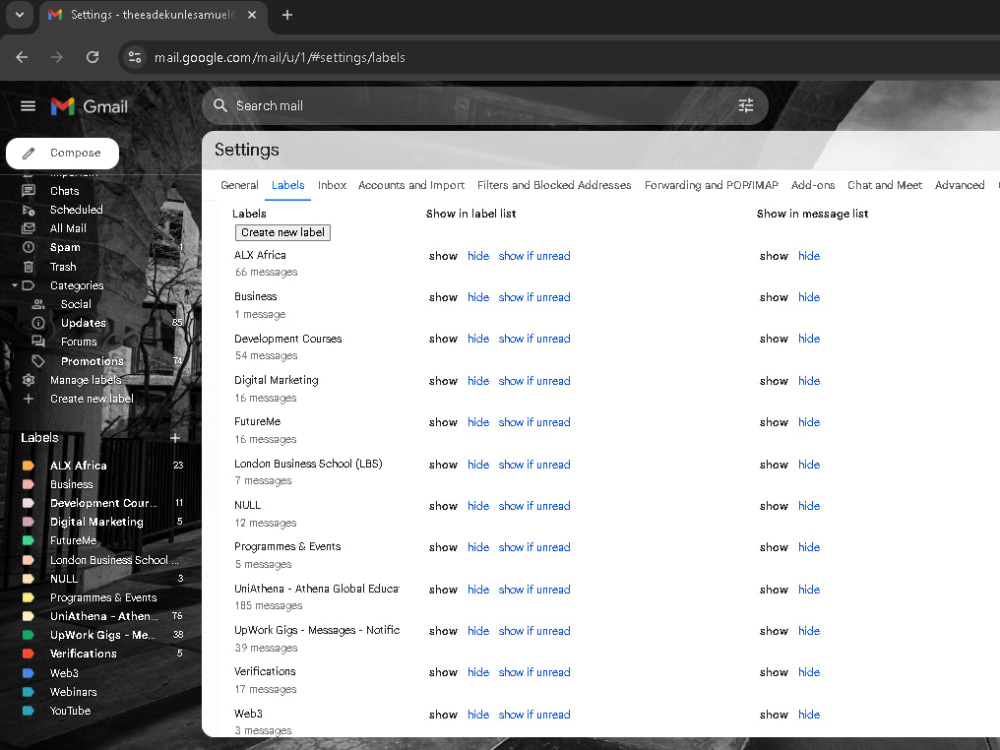Set FutureMe to show if unread

[534, 422]
